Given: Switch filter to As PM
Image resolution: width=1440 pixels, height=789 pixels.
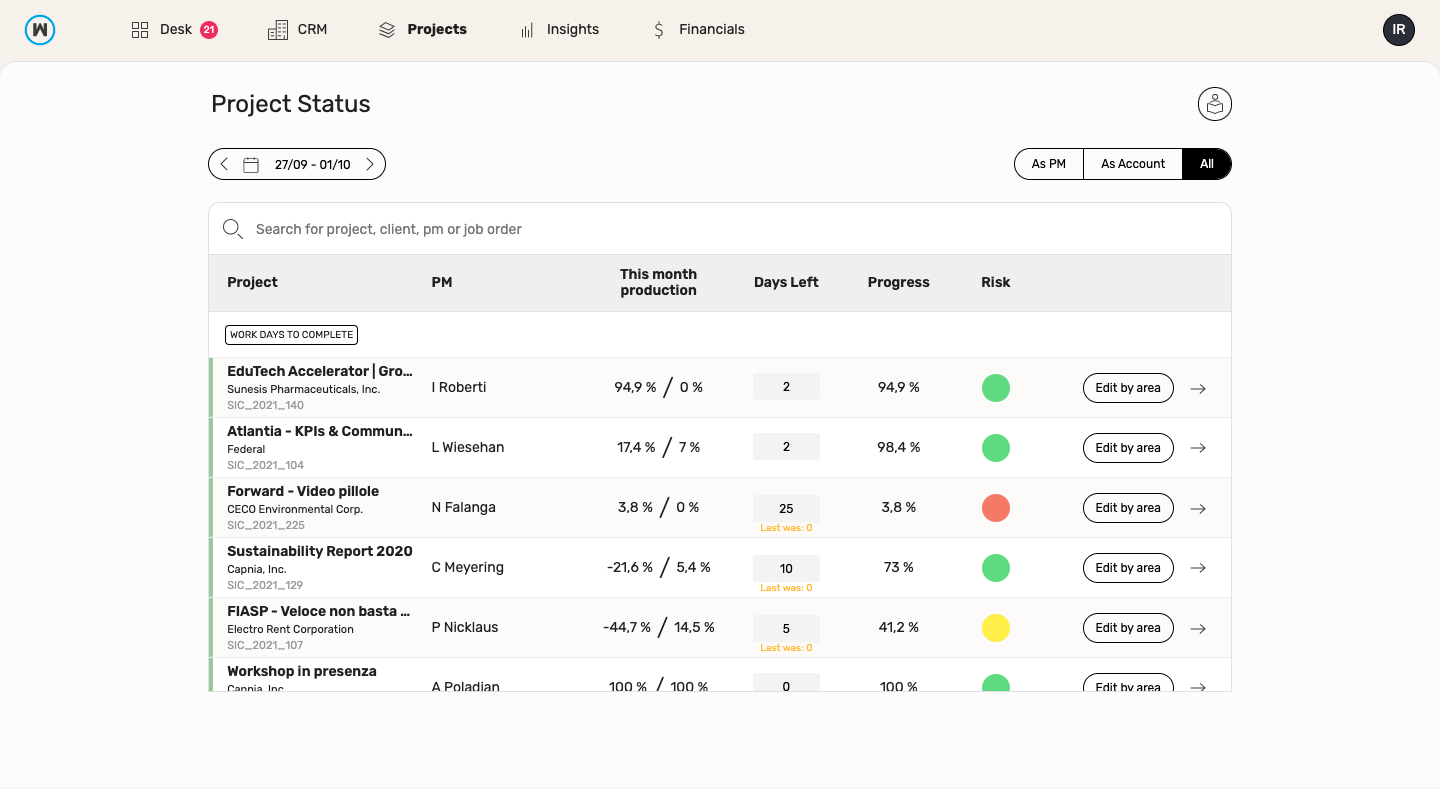Looking at the screenshot, I should tap(1048, 164).
